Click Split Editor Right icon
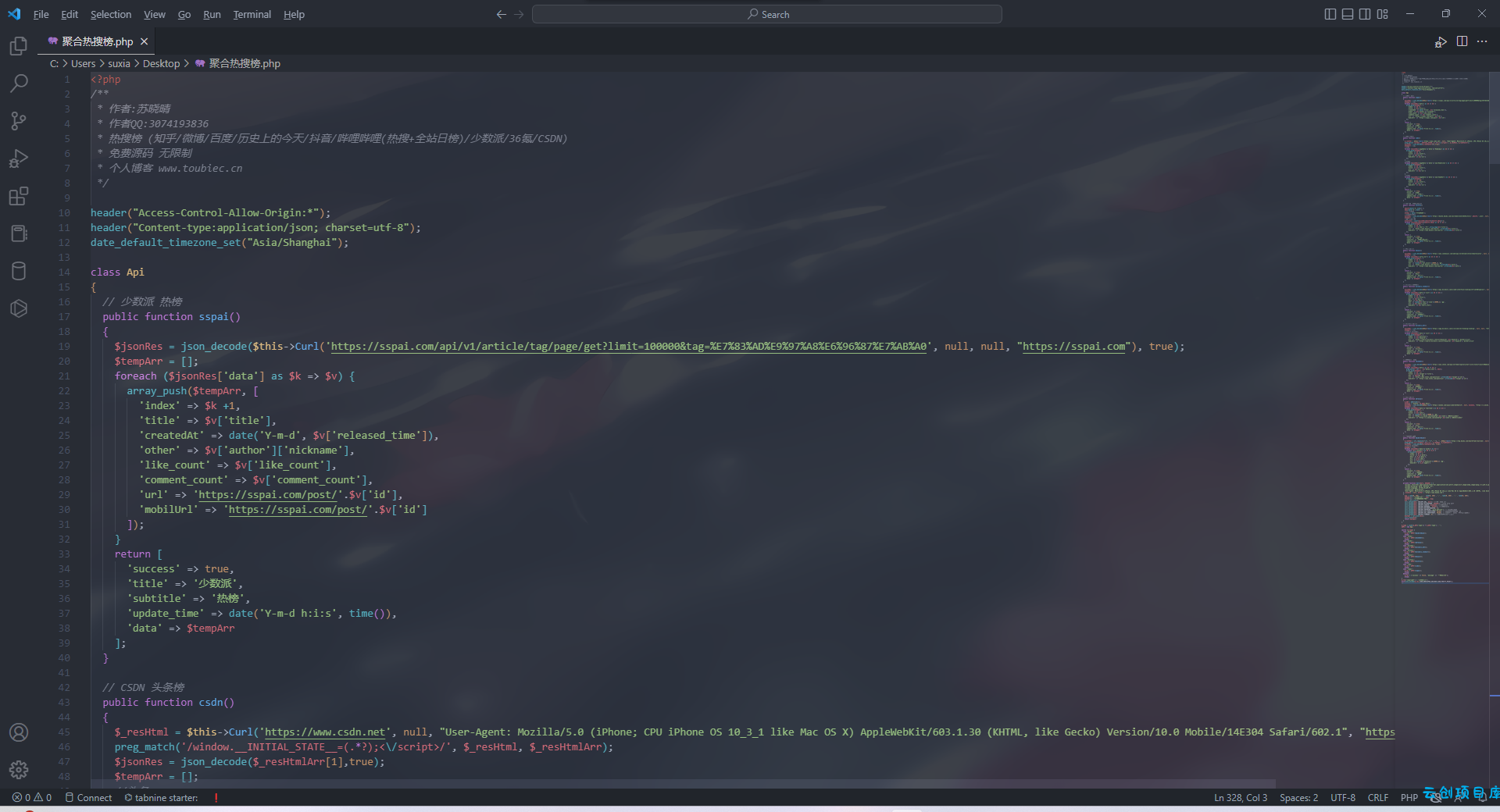 click(x=1462, y=41)
